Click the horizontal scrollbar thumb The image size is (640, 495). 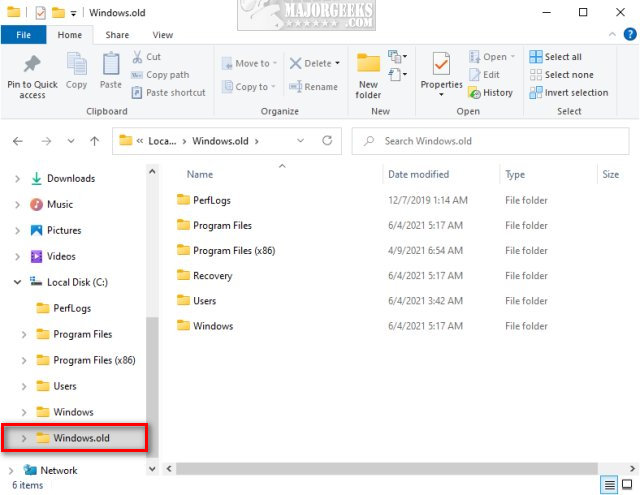(387, 468)
